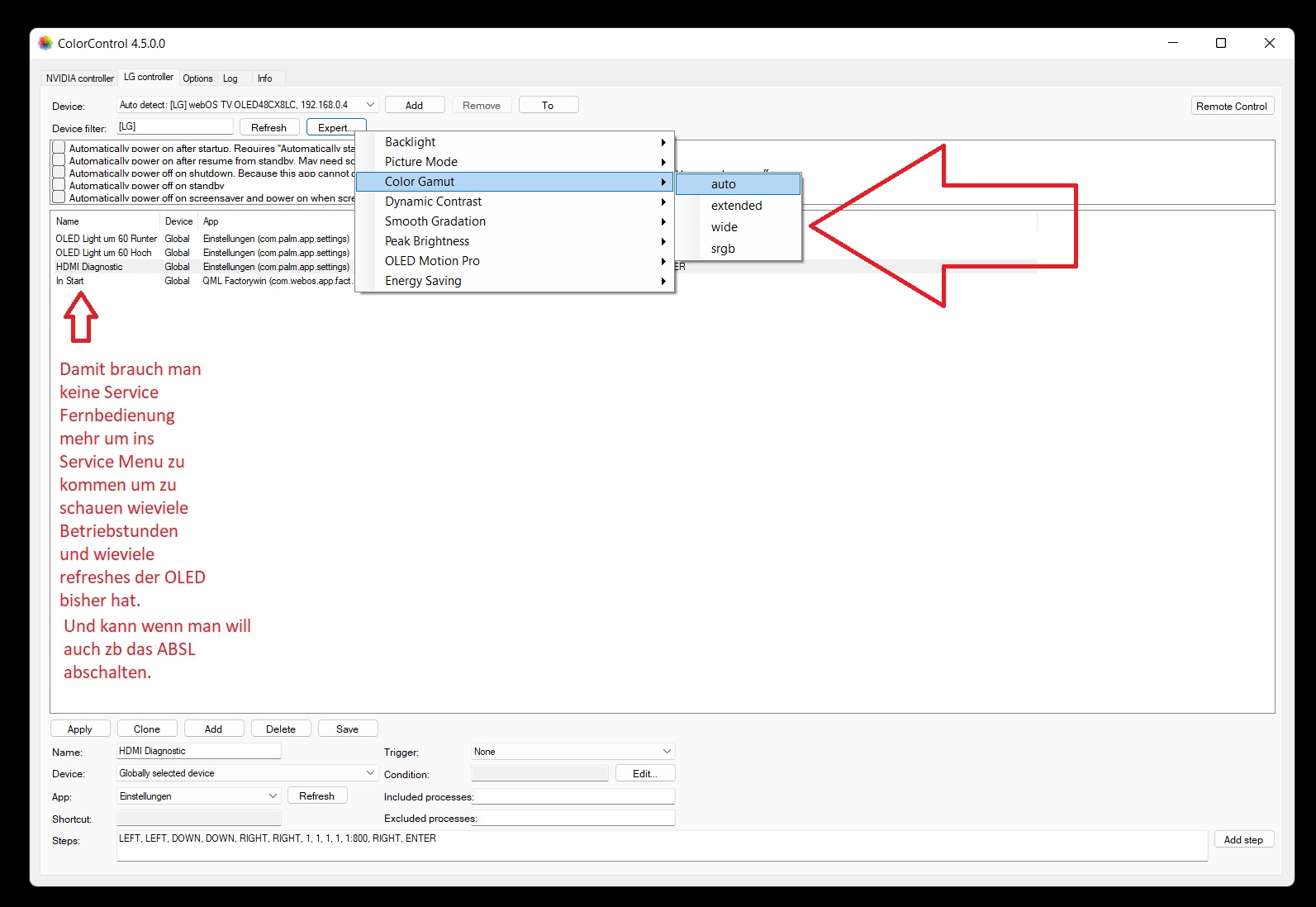Click the Add button next to Device

click(415, 105)
